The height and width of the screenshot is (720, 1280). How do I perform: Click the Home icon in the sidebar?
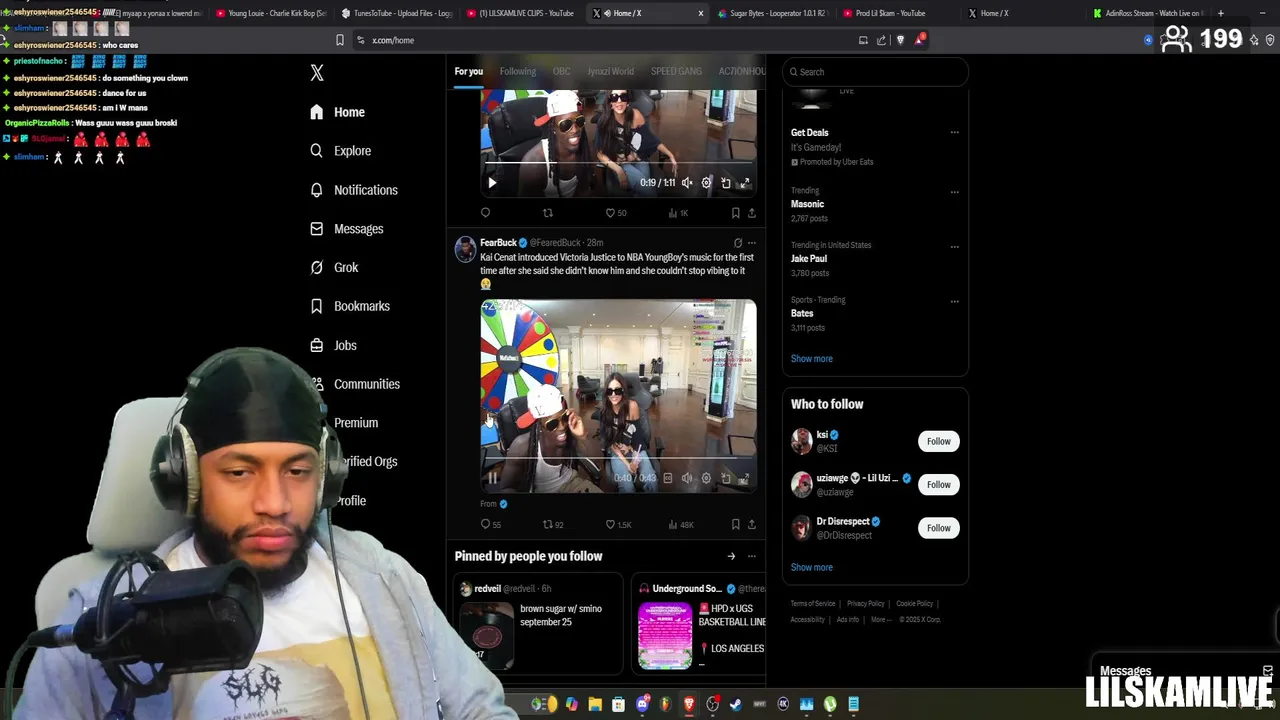(x=317, y=112)
